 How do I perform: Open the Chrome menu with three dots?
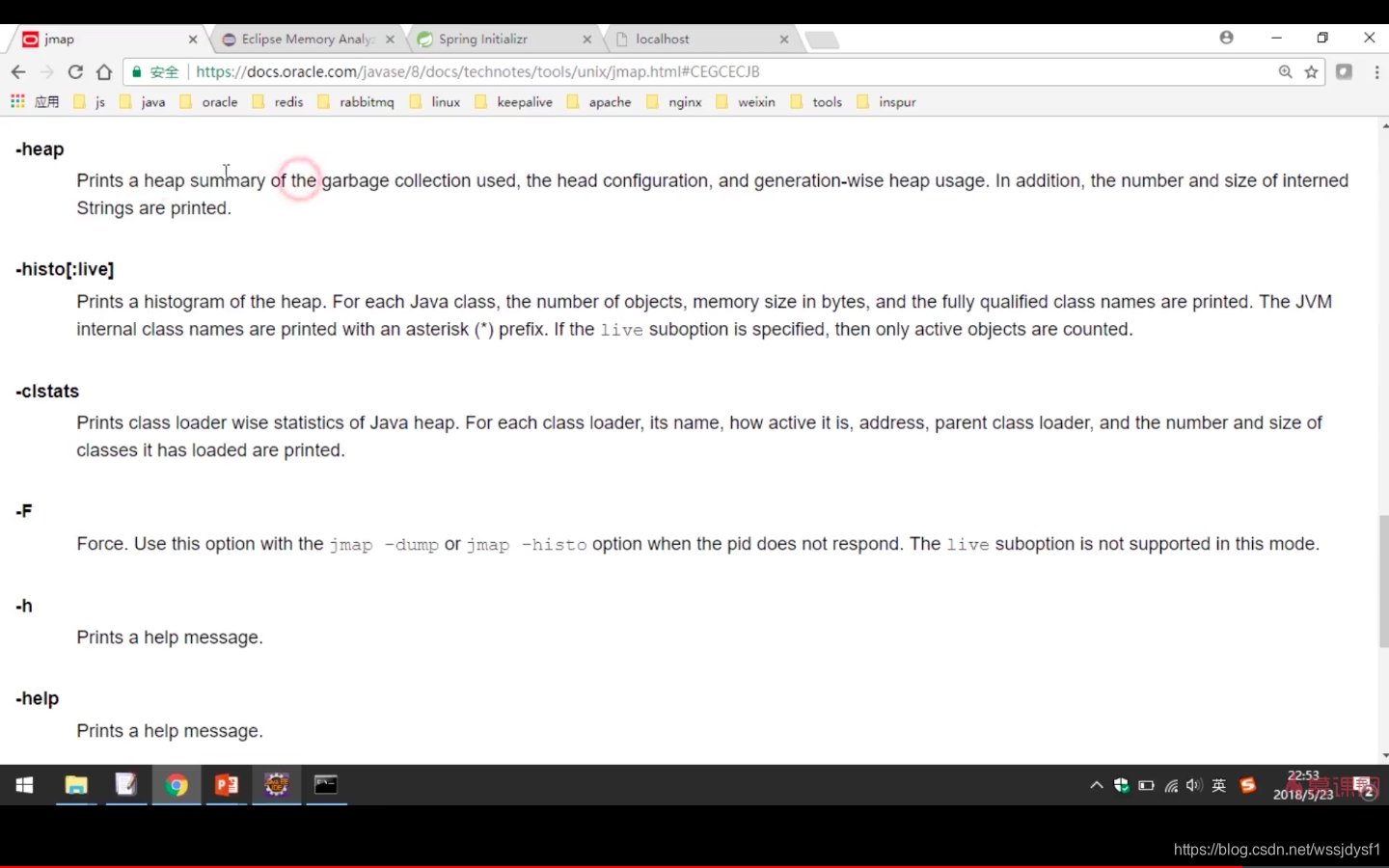point(1376,72)
